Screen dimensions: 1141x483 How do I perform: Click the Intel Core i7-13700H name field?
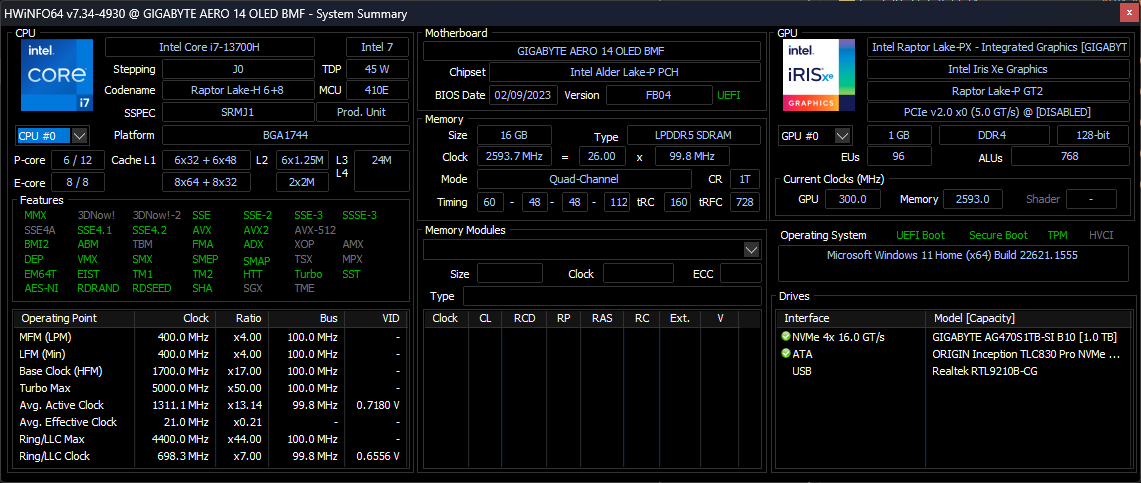tap(210, 47)
